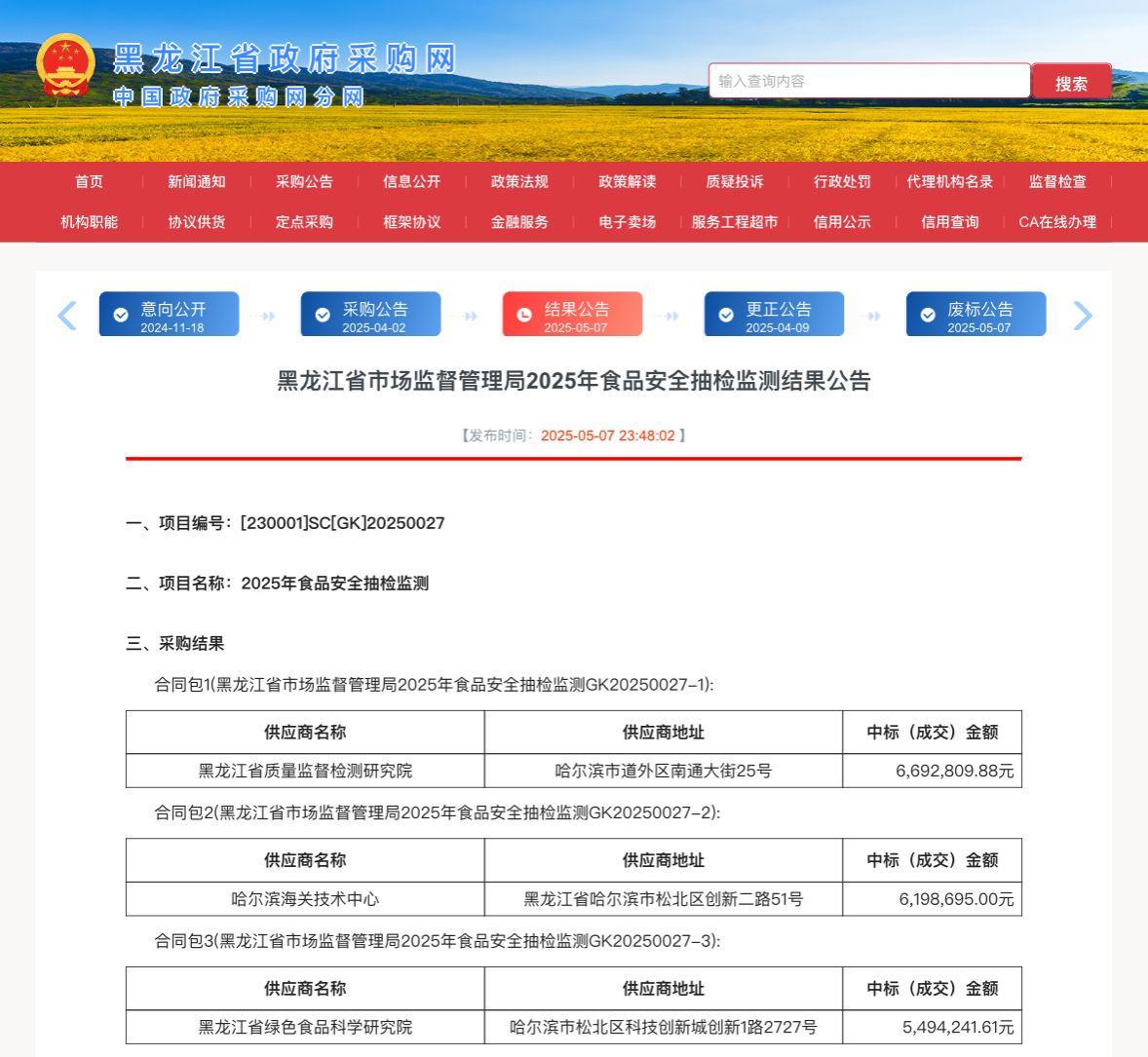Go to 电子卖场 menu item

(x=627, y=222)
